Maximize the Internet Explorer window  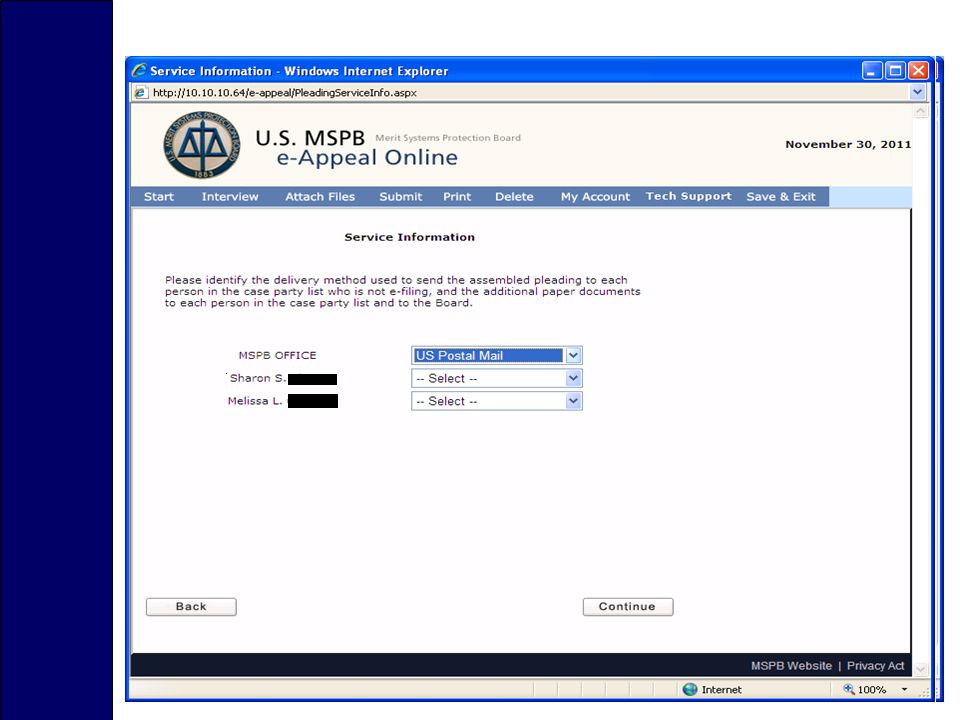click(895, 70)
